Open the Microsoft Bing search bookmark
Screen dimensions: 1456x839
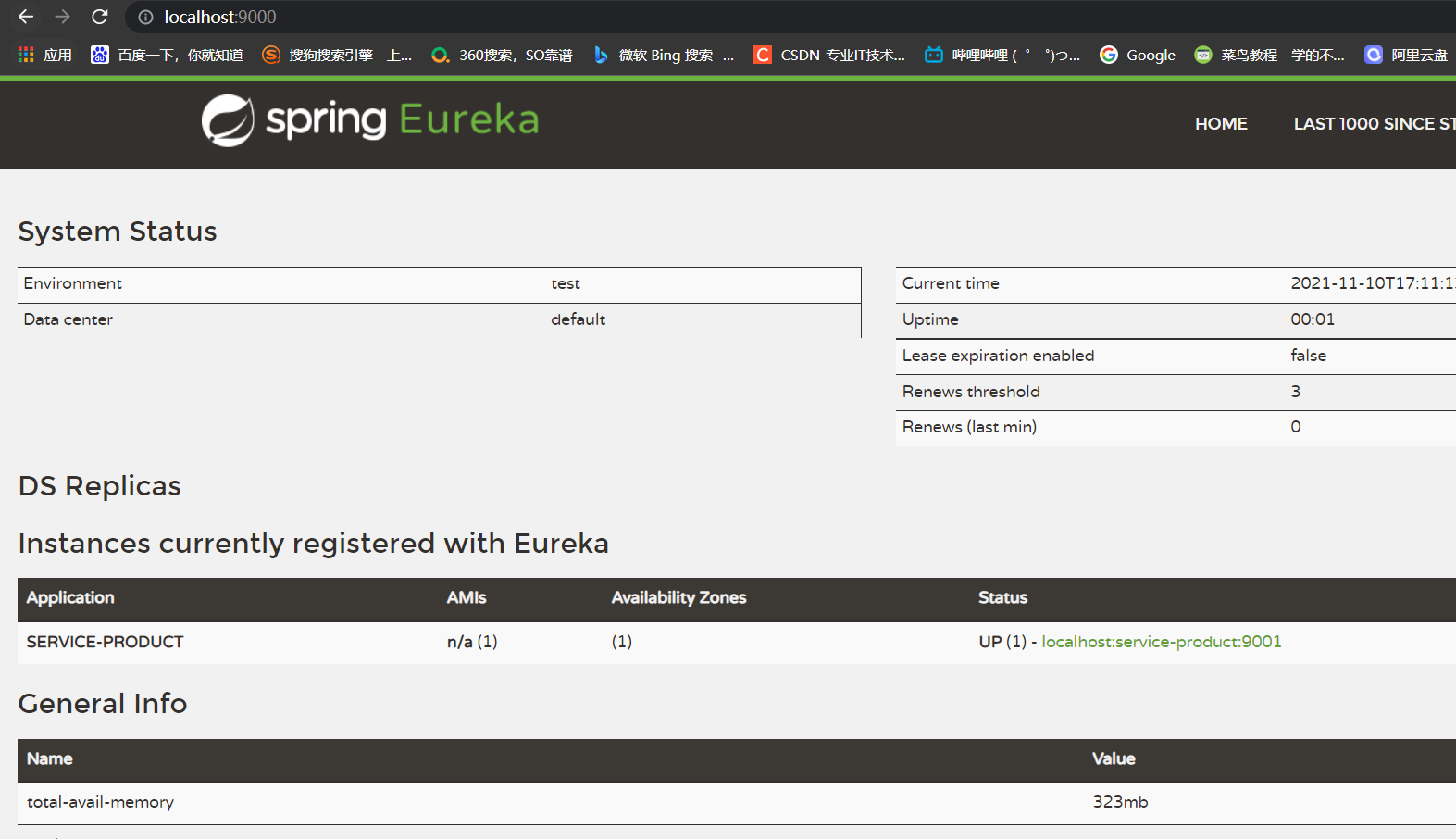point(664,55)
